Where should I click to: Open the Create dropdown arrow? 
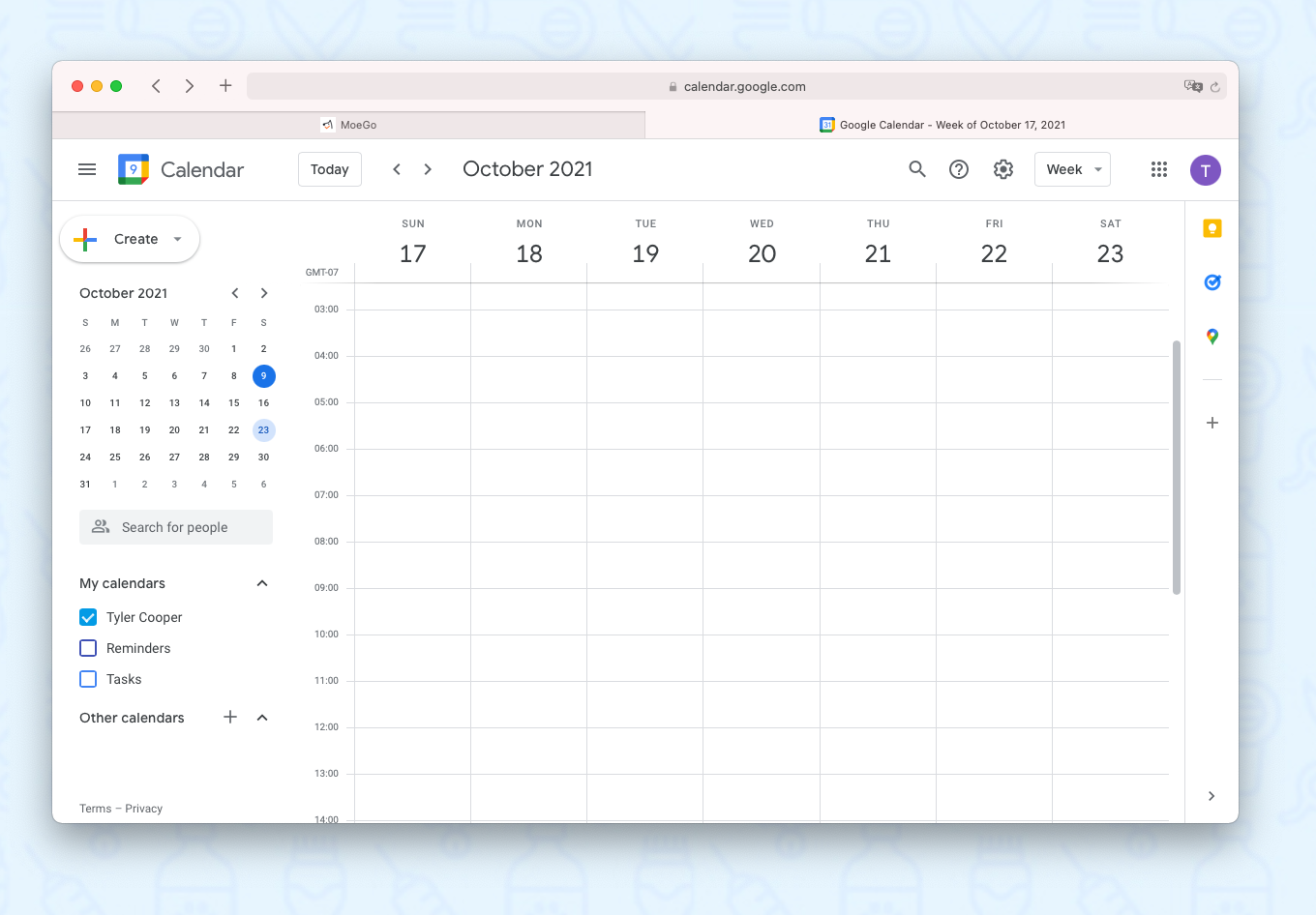coord(177,239)
